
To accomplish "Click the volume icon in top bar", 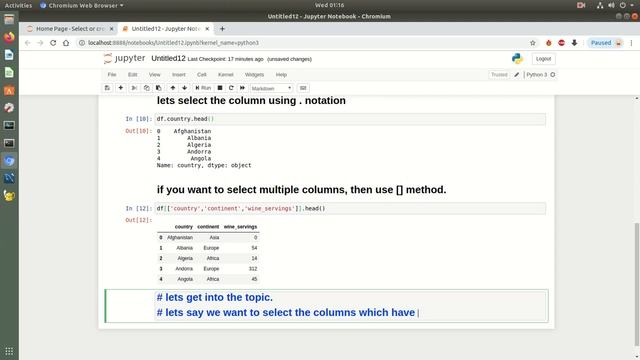I will [x=611, y=5].
